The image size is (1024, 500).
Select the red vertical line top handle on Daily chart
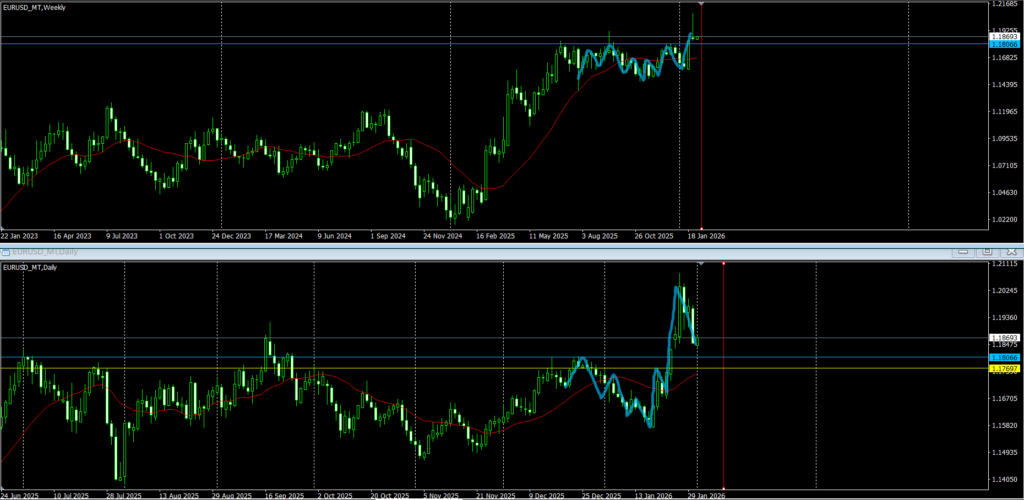click(x=723, y=264)
